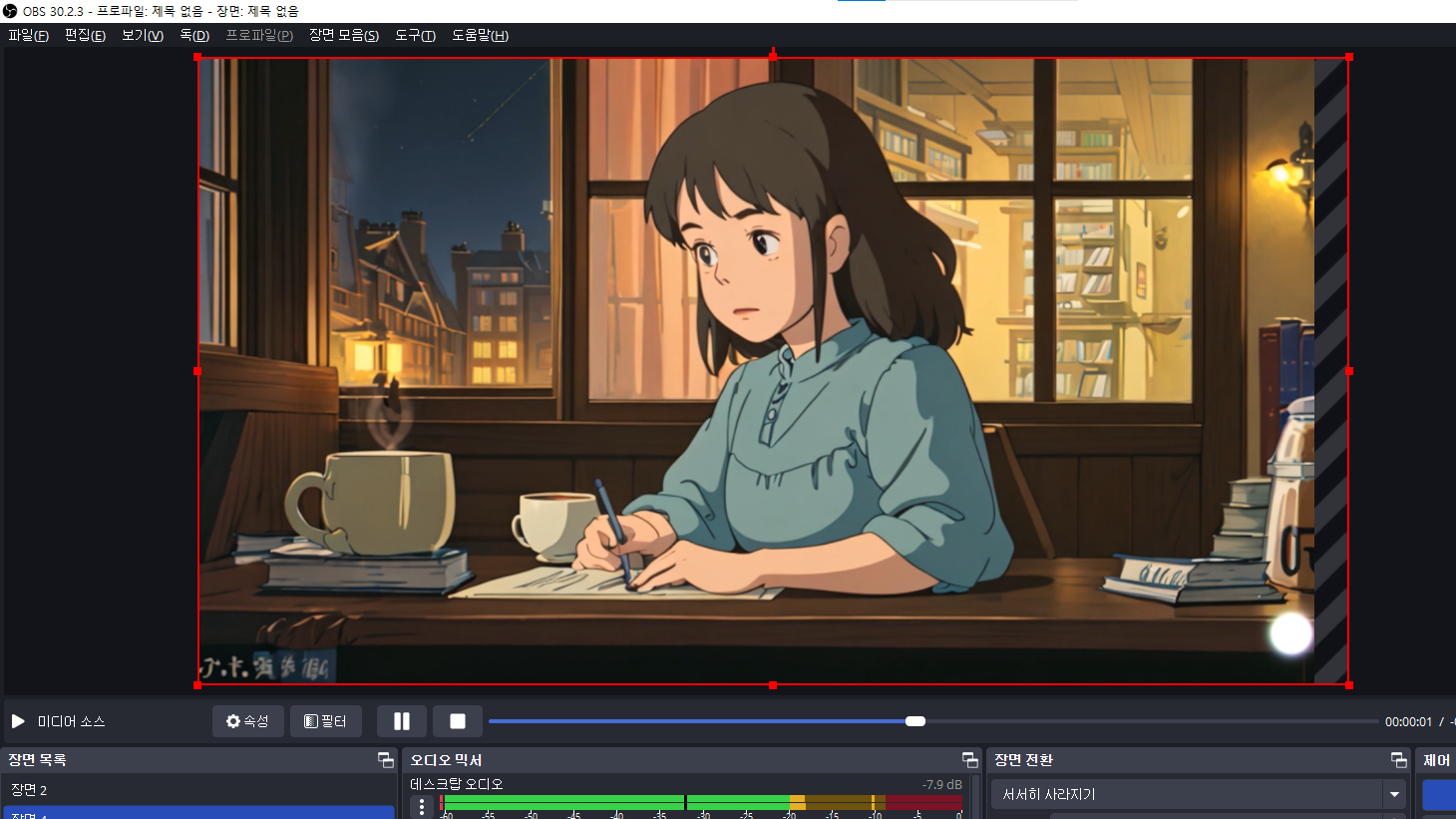Click the 00:00:01 elapsed time label

[x=1408, y=722]
